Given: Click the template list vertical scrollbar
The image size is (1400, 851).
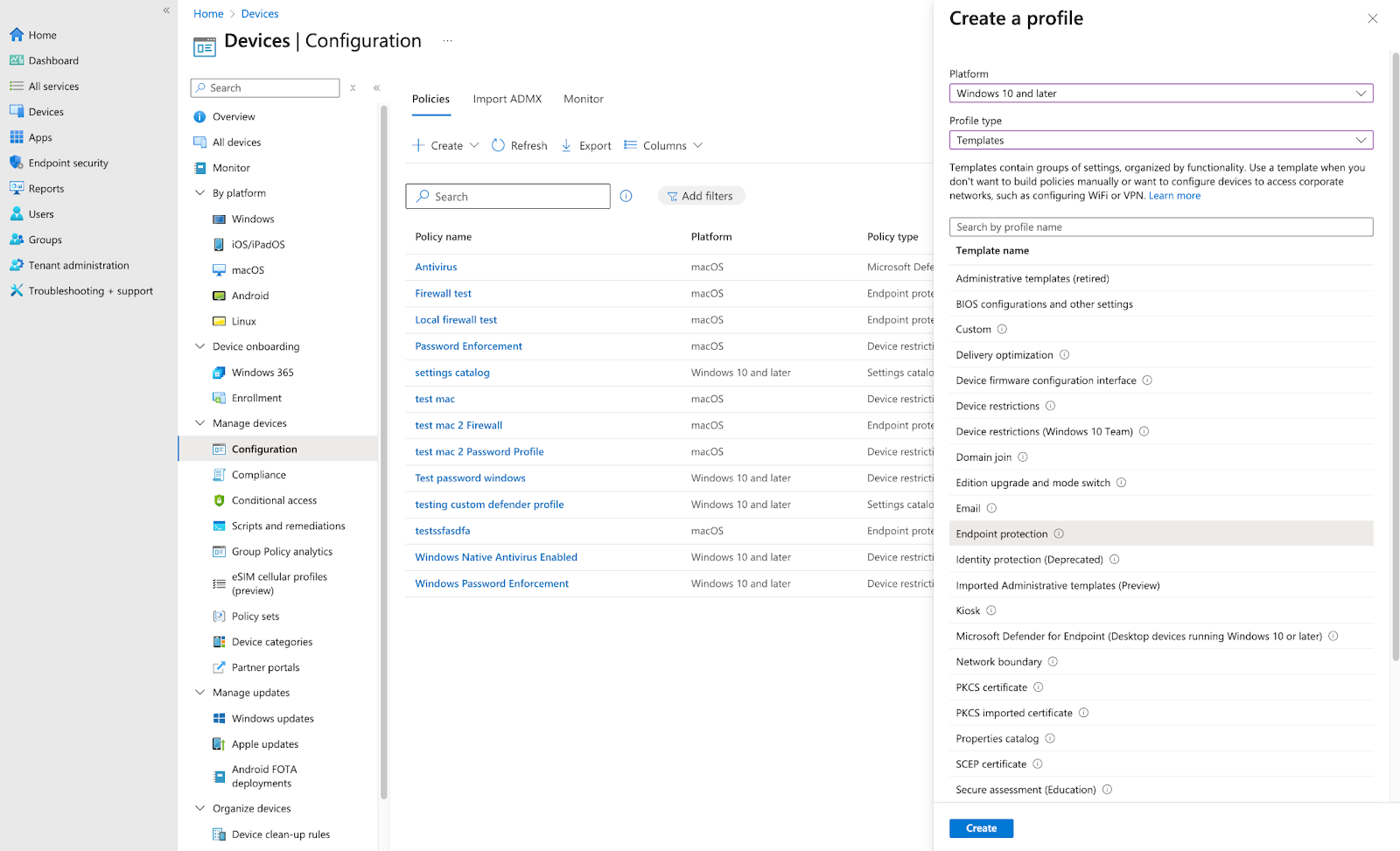Looking at the screenshot, I should [1396, 355].
